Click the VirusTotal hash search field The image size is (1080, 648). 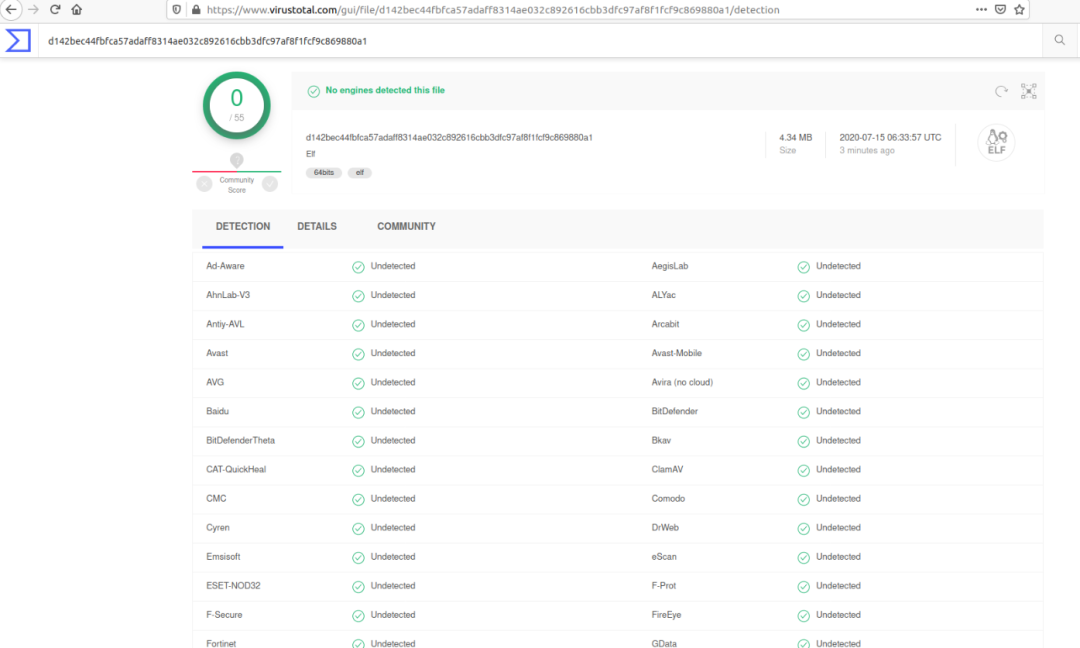(540, 41)
